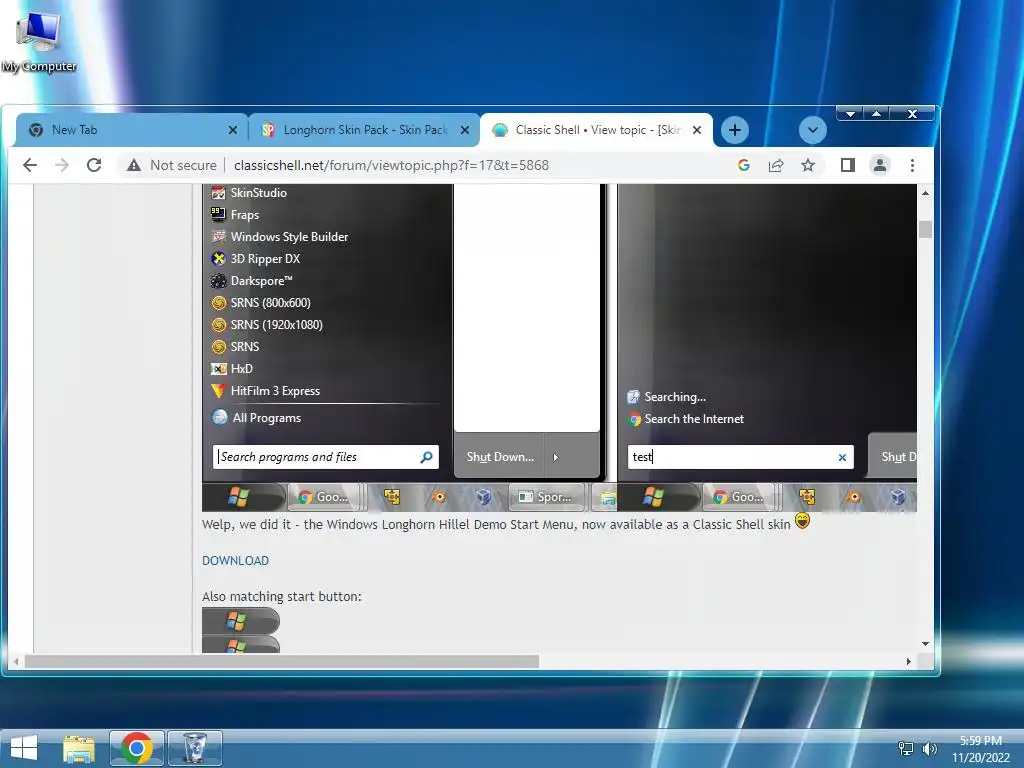The width and height of the screenshot is (1024, 768).
Task: Click HitFilm 3 Express entry
Action: (266, 391)
